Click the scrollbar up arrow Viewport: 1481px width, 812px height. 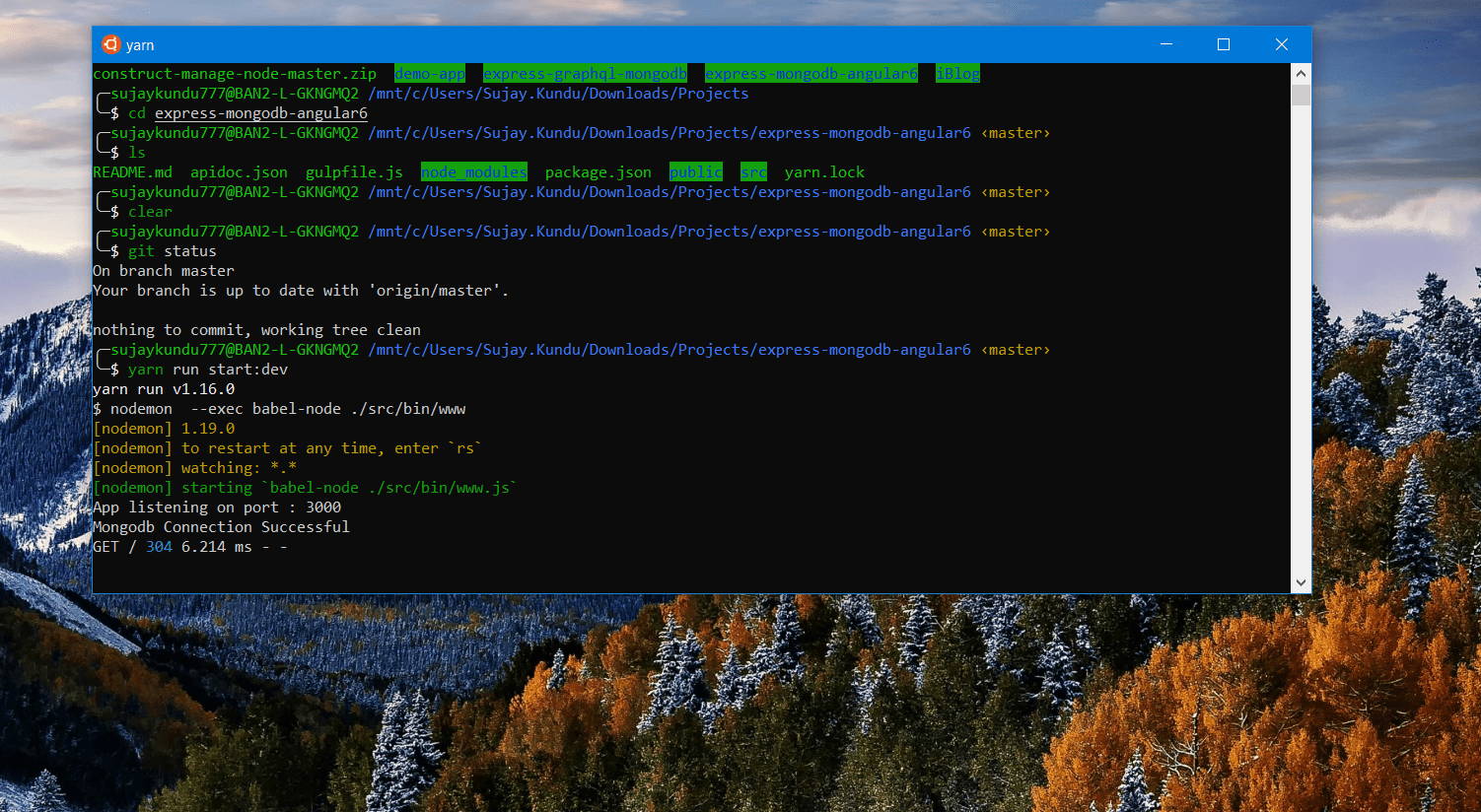(x=1300, y=71)
